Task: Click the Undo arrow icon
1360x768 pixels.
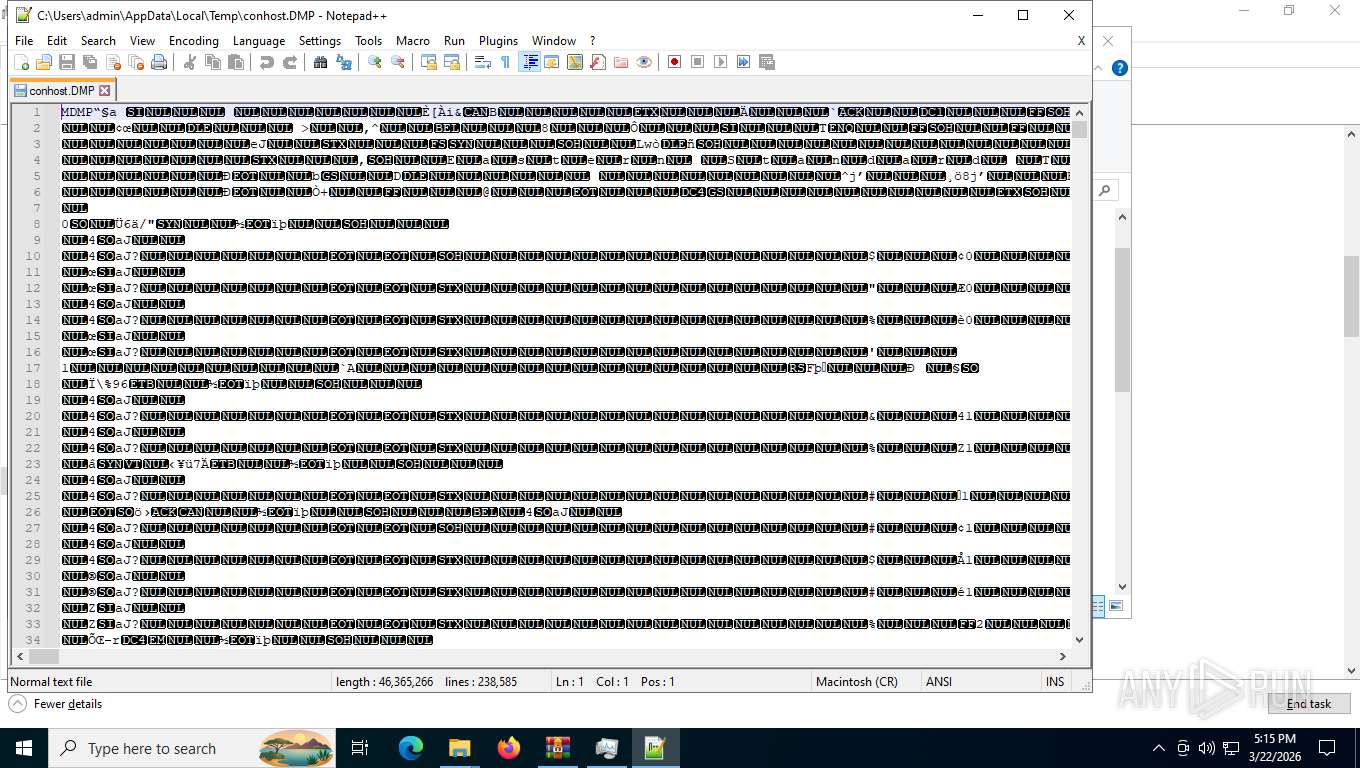Action: [267, 62]
